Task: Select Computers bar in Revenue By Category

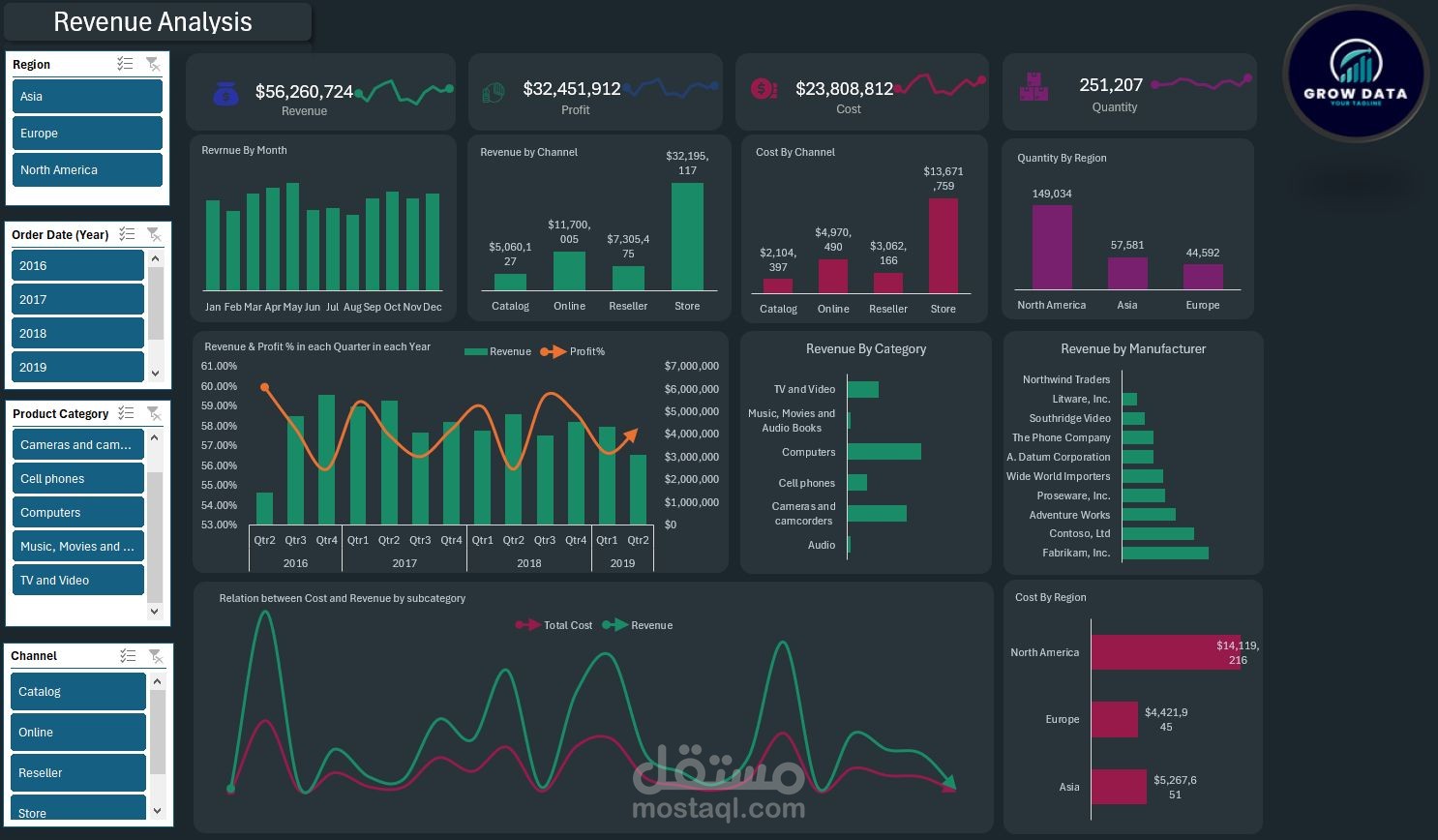Action: click(884, 452)
